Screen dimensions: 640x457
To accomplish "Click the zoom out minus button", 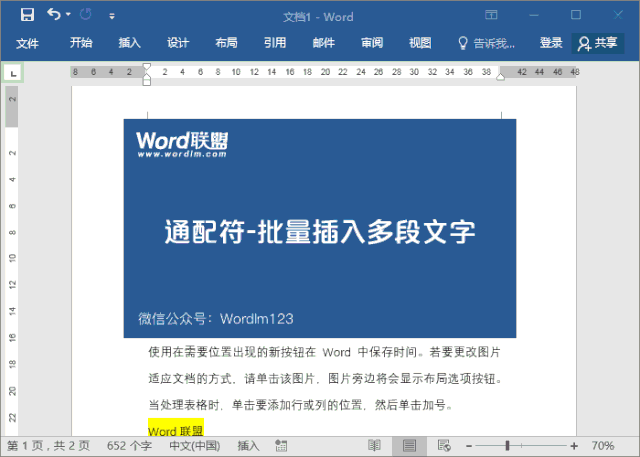I will pos(469,446).
